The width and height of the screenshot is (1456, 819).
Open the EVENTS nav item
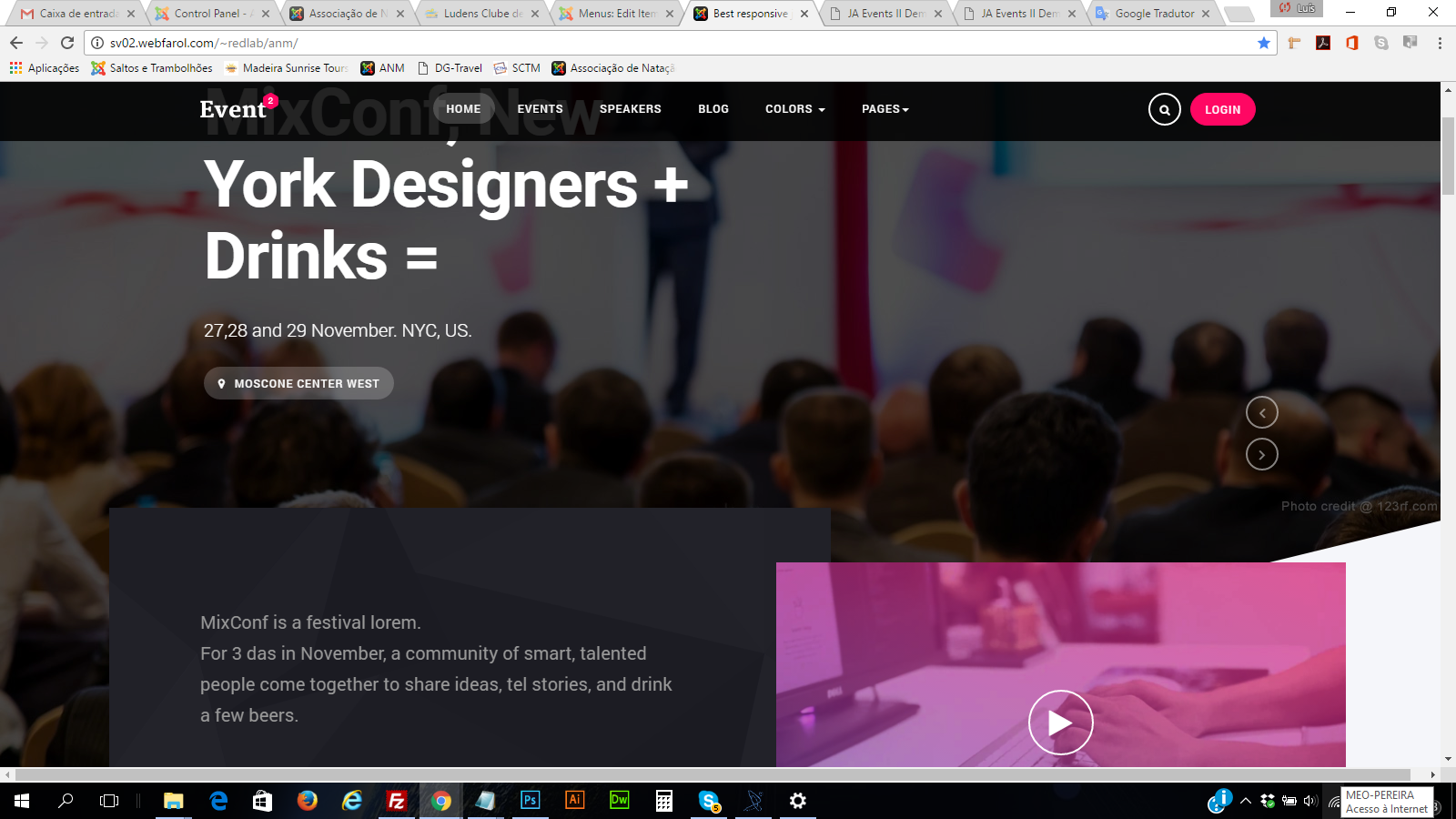click(541, 109)
